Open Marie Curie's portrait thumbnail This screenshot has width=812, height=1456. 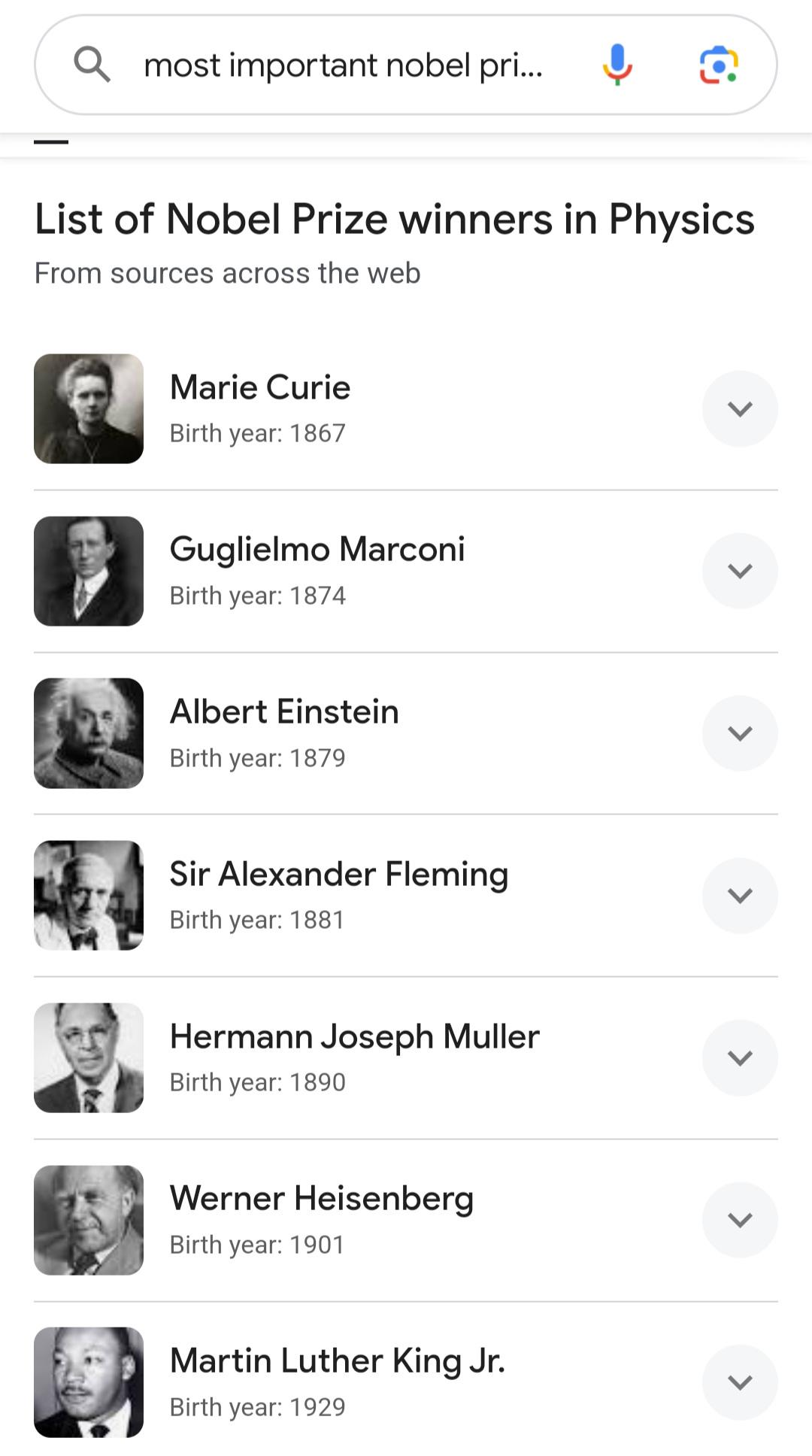click(x=89, y=408)
